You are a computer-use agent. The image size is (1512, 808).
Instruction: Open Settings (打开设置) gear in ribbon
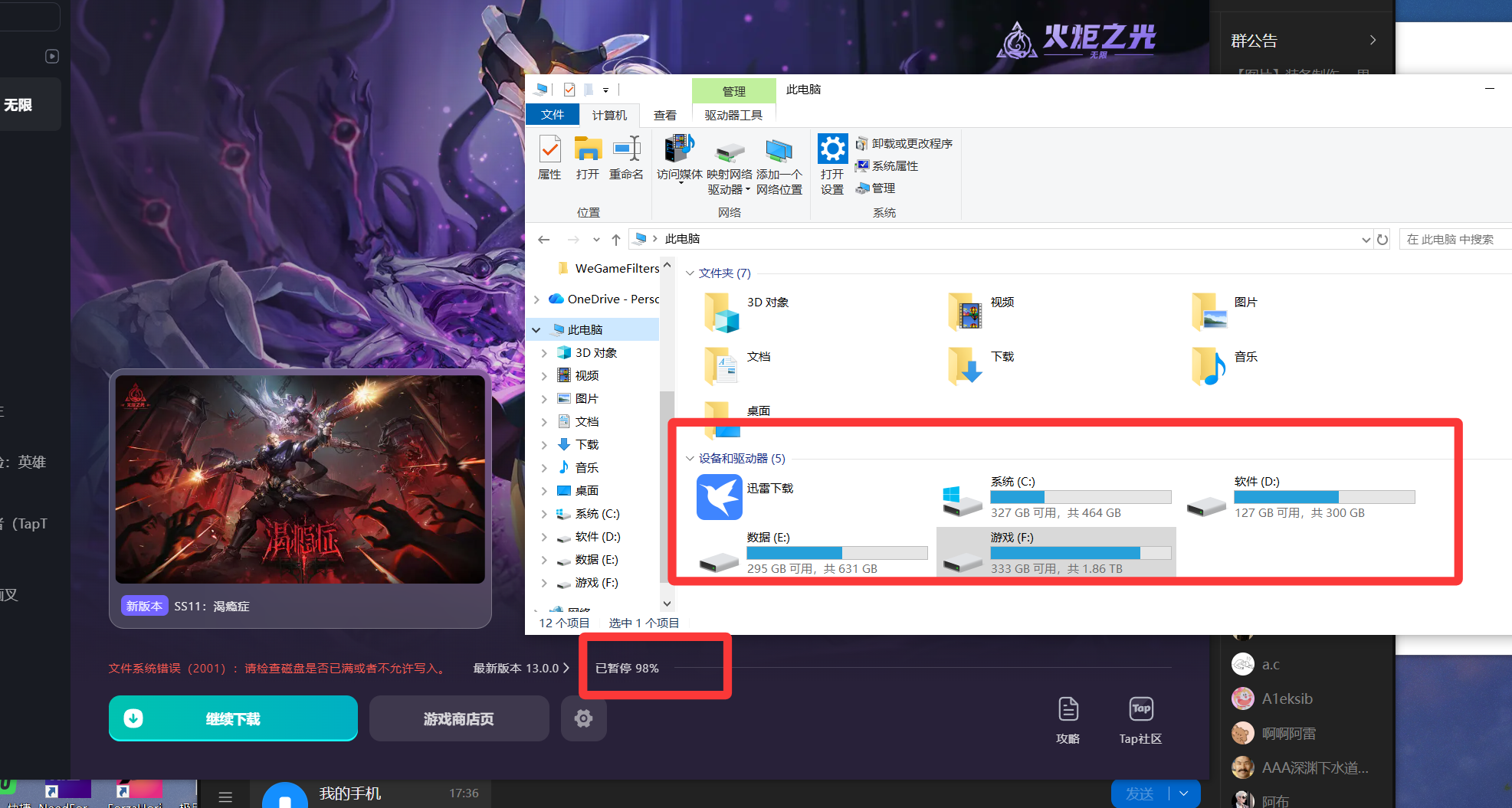[x=832, y=165]
